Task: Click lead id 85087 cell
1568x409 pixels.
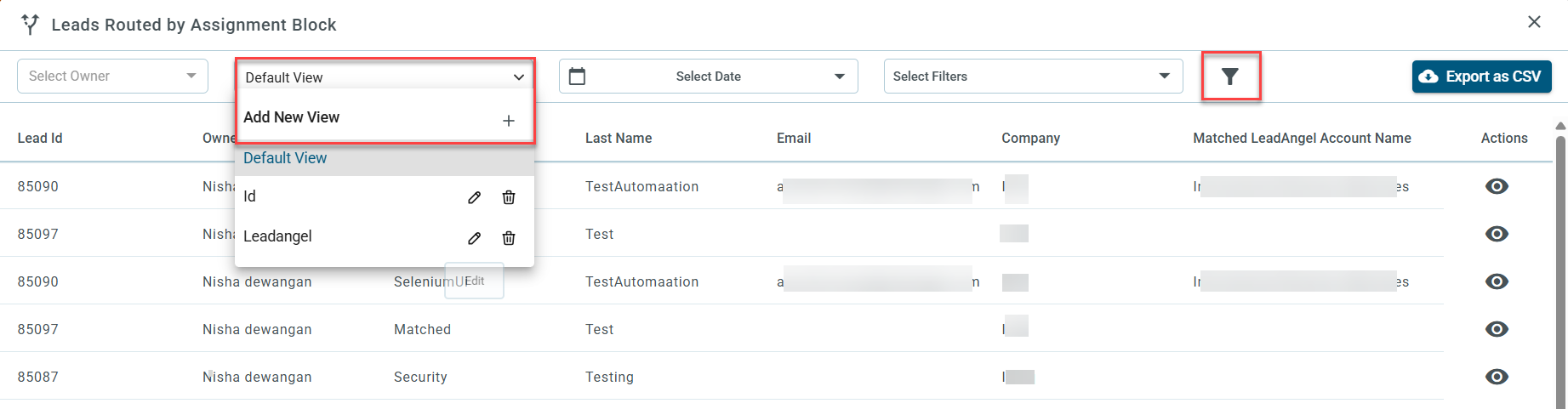Action: tap(38, 377)
